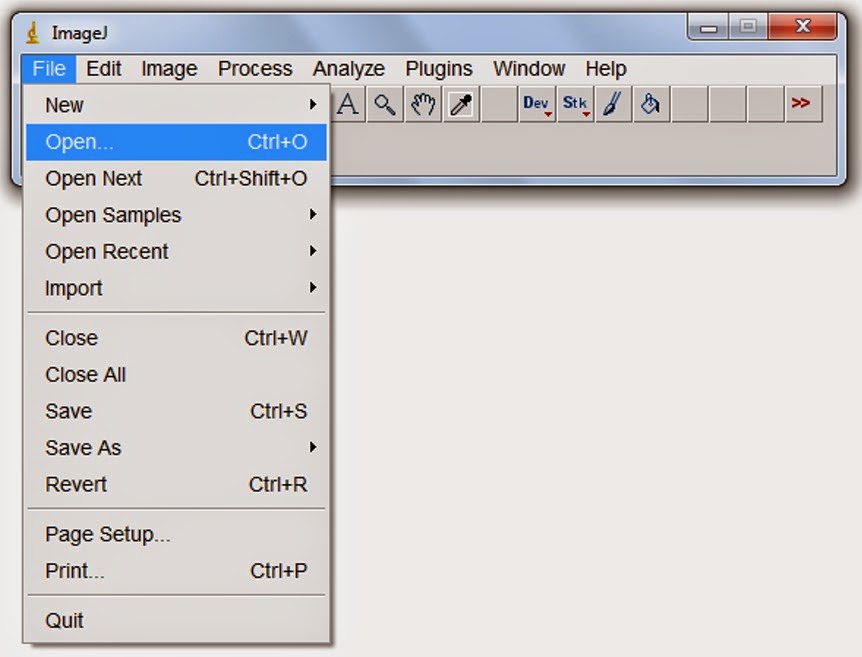
Task: Click the empty toolbar slot left of Dev
Action: coord(499,103)
